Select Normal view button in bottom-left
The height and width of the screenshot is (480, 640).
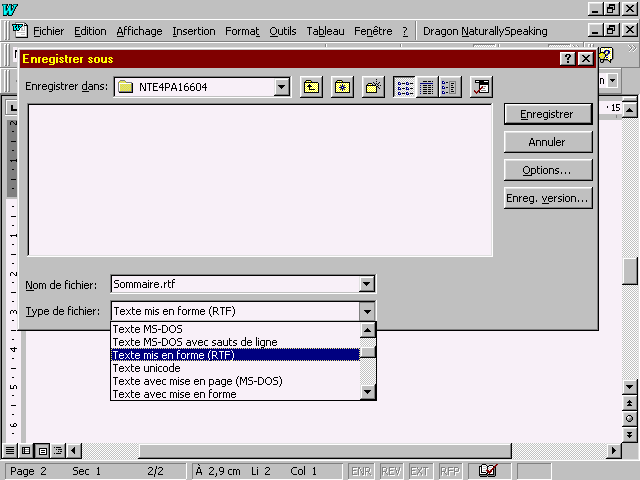coord(10,451)
